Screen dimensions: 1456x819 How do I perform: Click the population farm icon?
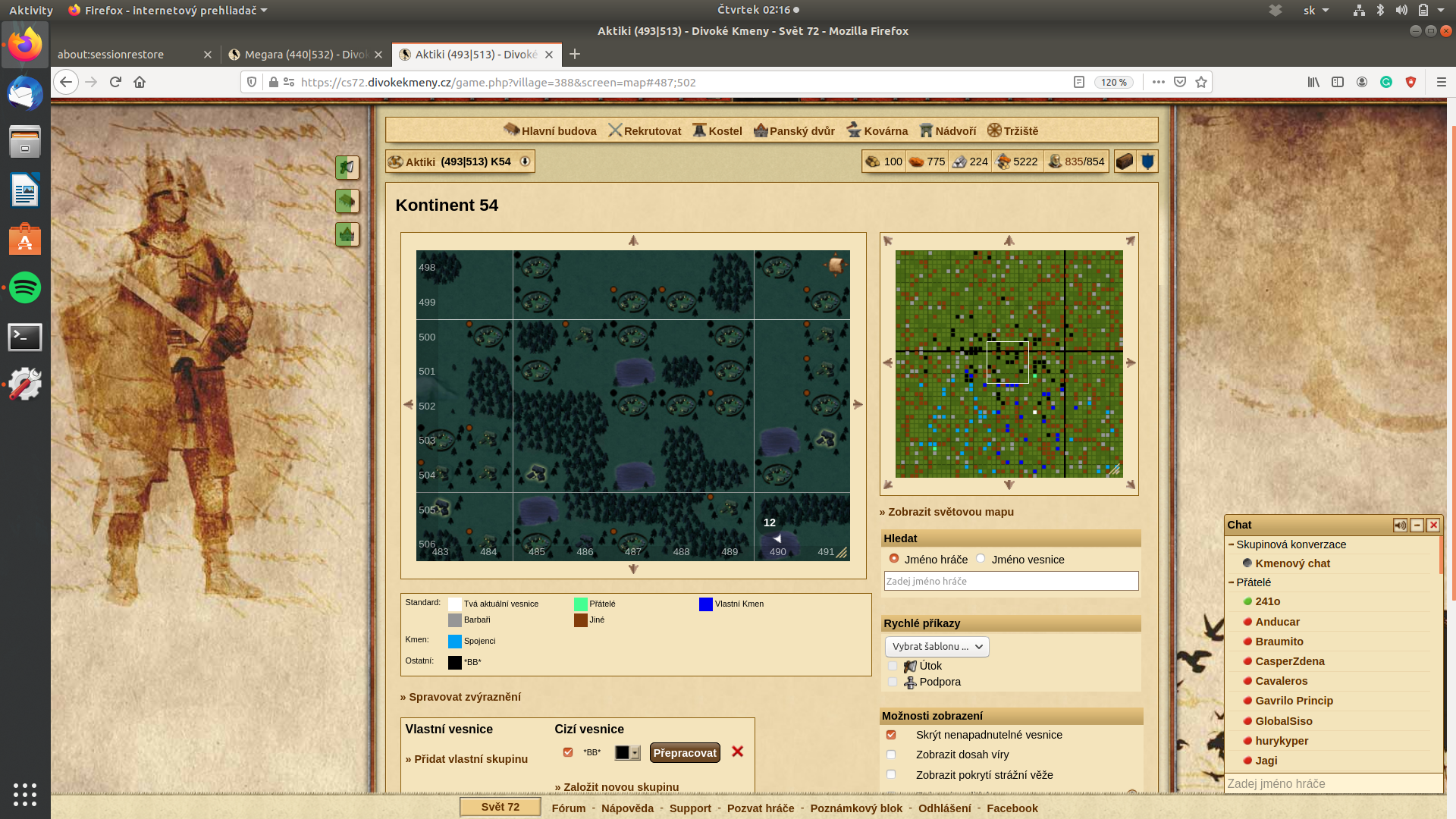pyautogui.click(x=1055, y=162)
